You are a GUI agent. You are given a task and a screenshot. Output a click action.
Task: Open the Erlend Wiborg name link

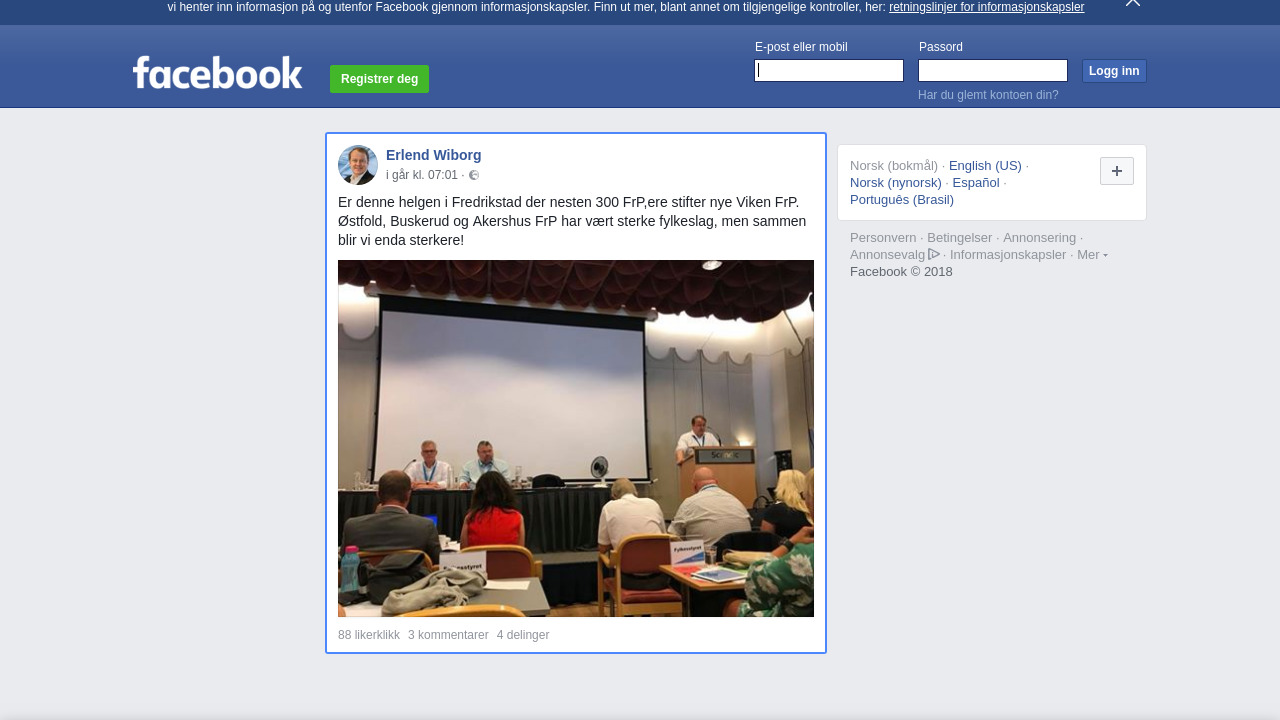point(433,155)
